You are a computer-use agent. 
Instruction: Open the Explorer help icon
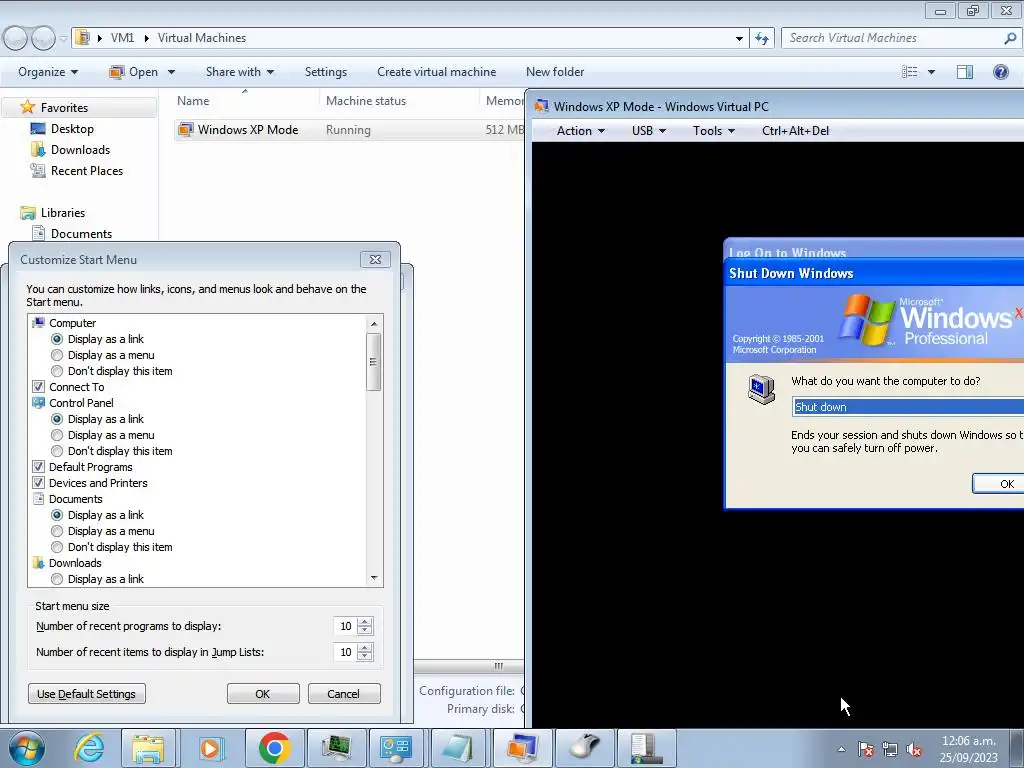coord(1000,72)
